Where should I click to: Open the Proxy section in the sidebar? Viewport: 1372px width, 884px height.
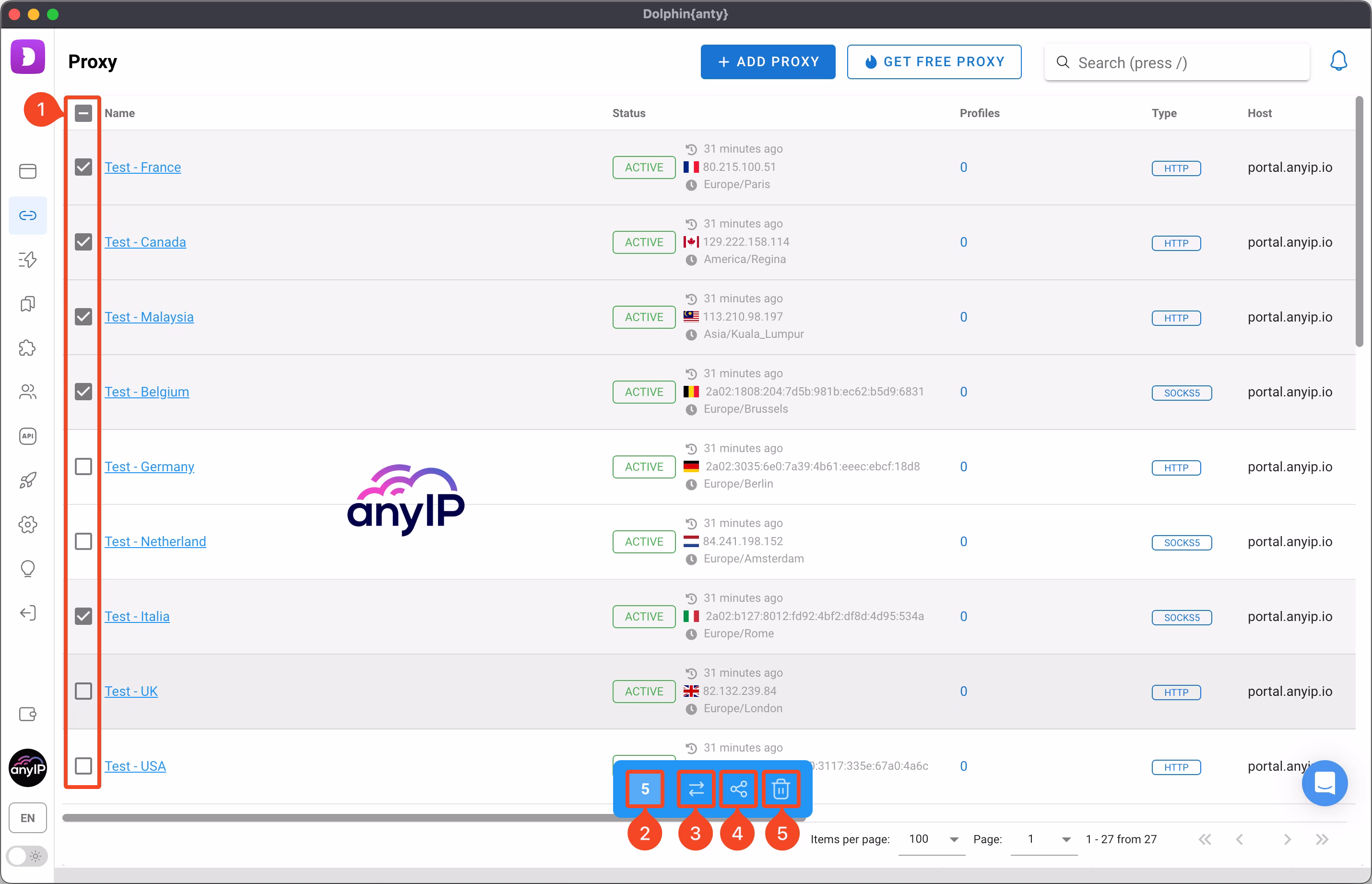click(27, 215)
